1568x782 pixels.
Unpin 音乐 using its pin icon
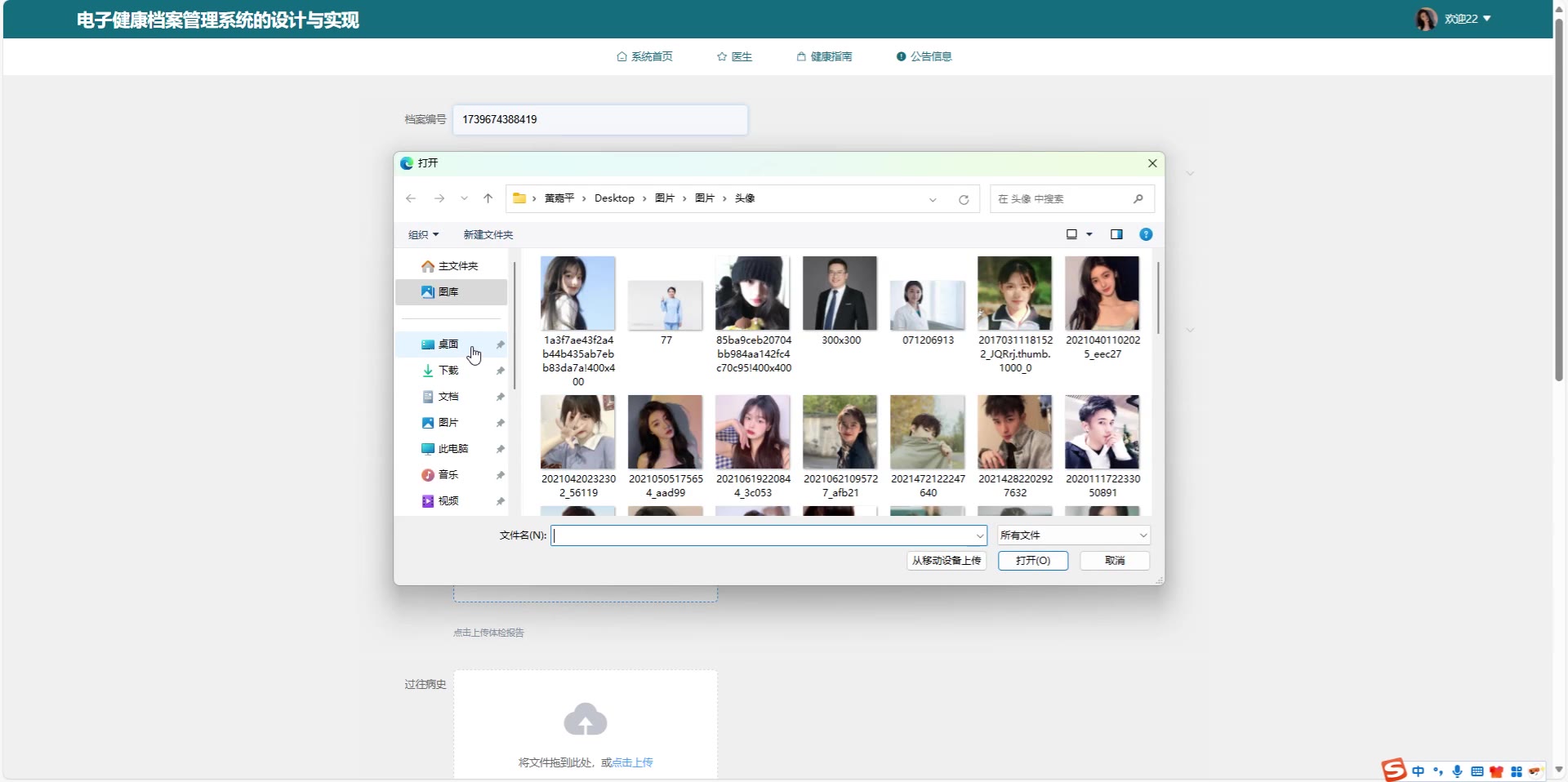point(500,475)
